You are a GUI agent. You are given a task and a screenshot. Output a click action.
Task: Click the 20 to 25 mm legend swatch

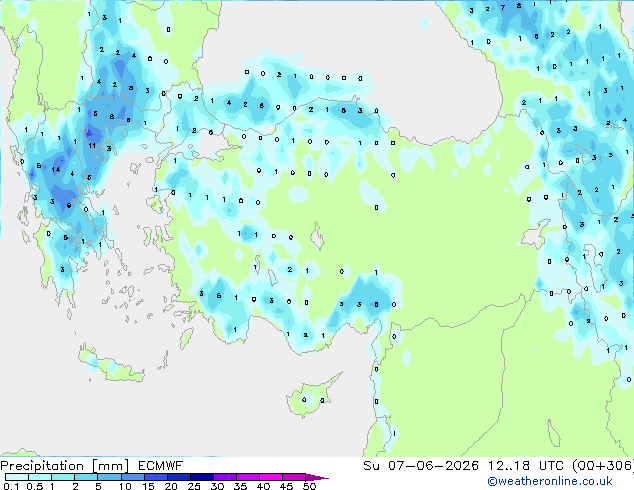tap(178, 477)
